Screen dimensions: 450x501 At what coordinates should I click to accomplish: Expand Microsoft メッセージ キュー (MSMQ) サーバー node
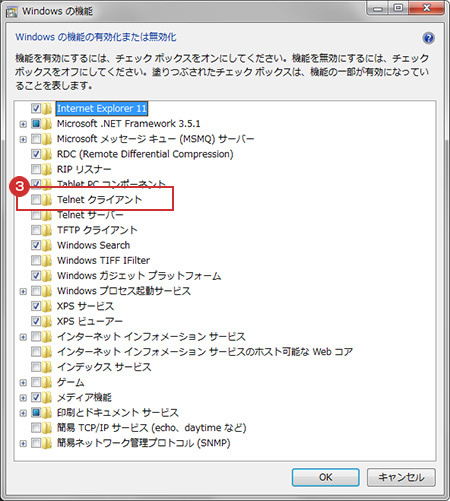point(23,139)
